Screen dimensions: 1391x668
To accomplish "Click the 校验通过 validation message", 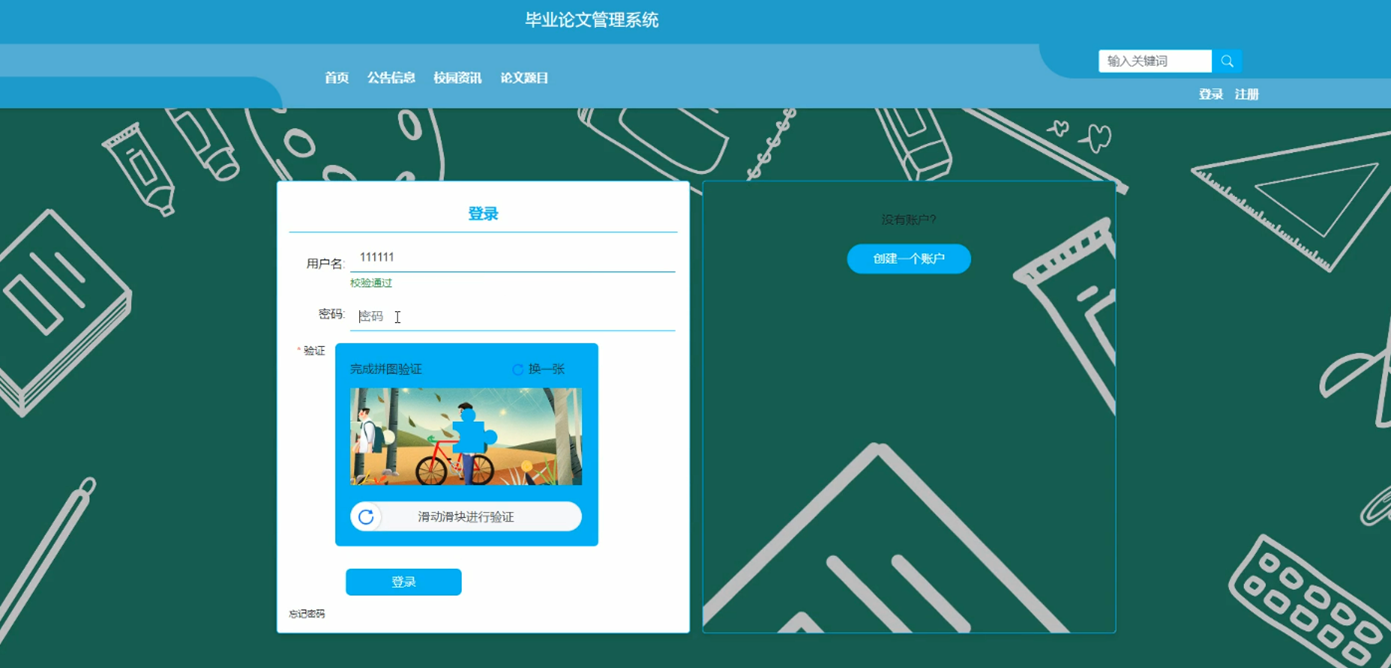I will pyautogui.click(x=371, y=283).
